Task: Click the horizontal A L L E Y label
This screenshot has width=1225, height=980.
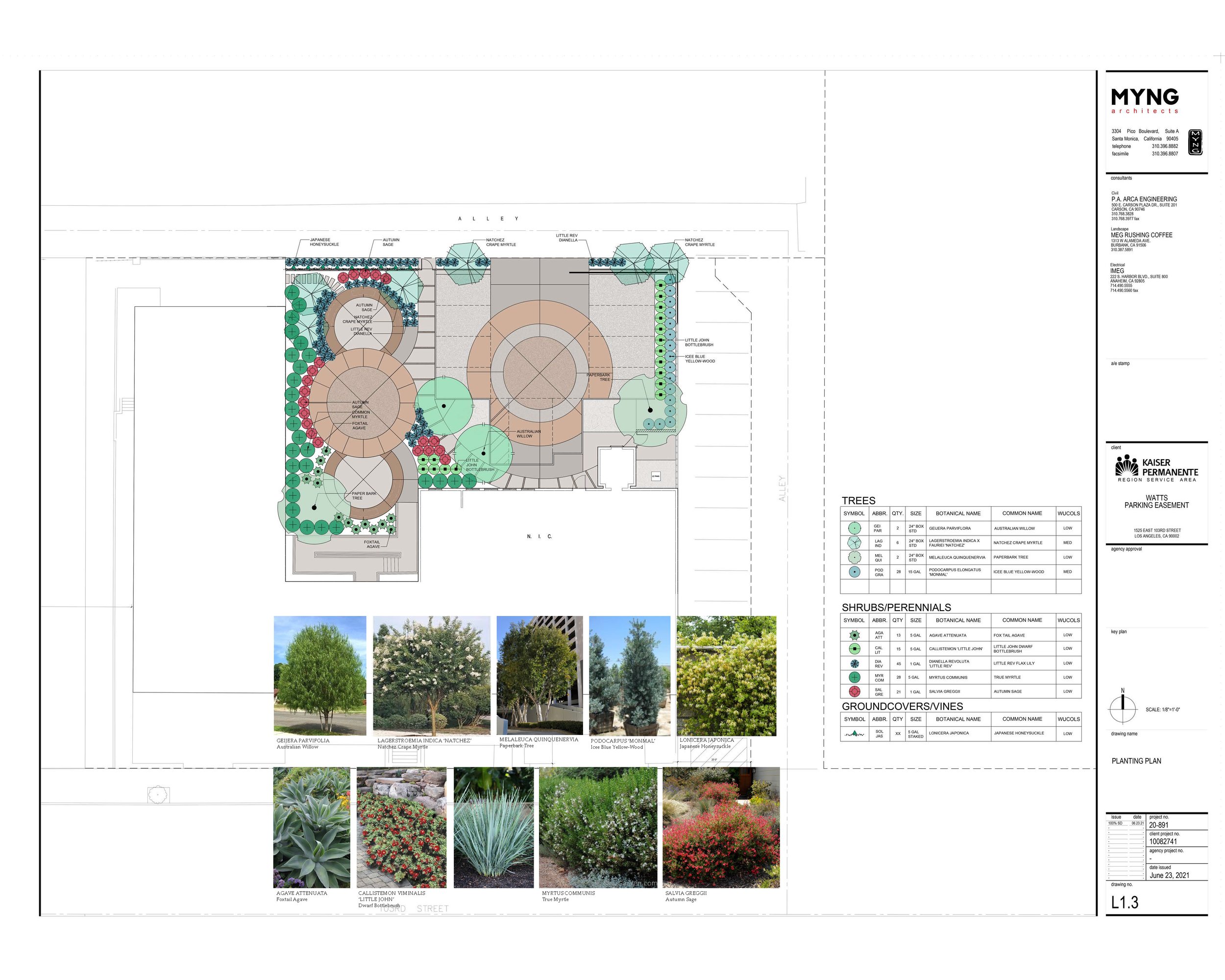Action: (489, 219)
